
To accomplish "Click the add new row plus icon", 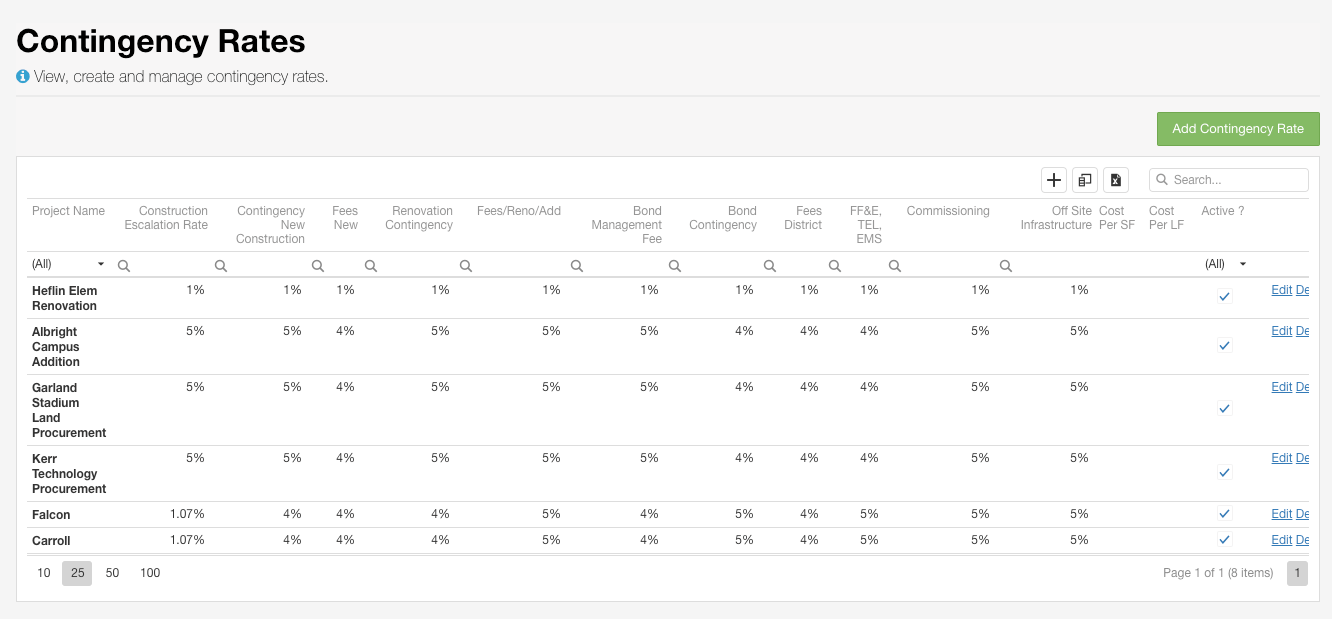I will (x=1053, y=180).
